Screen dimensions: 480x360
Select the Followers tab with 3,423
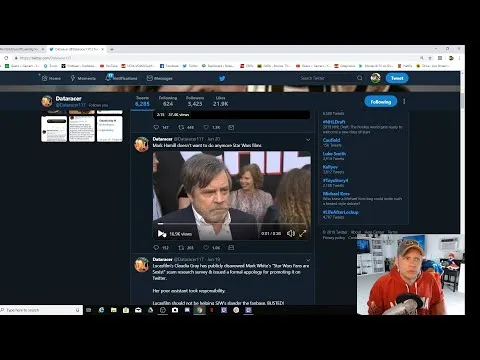click(195, 101)
